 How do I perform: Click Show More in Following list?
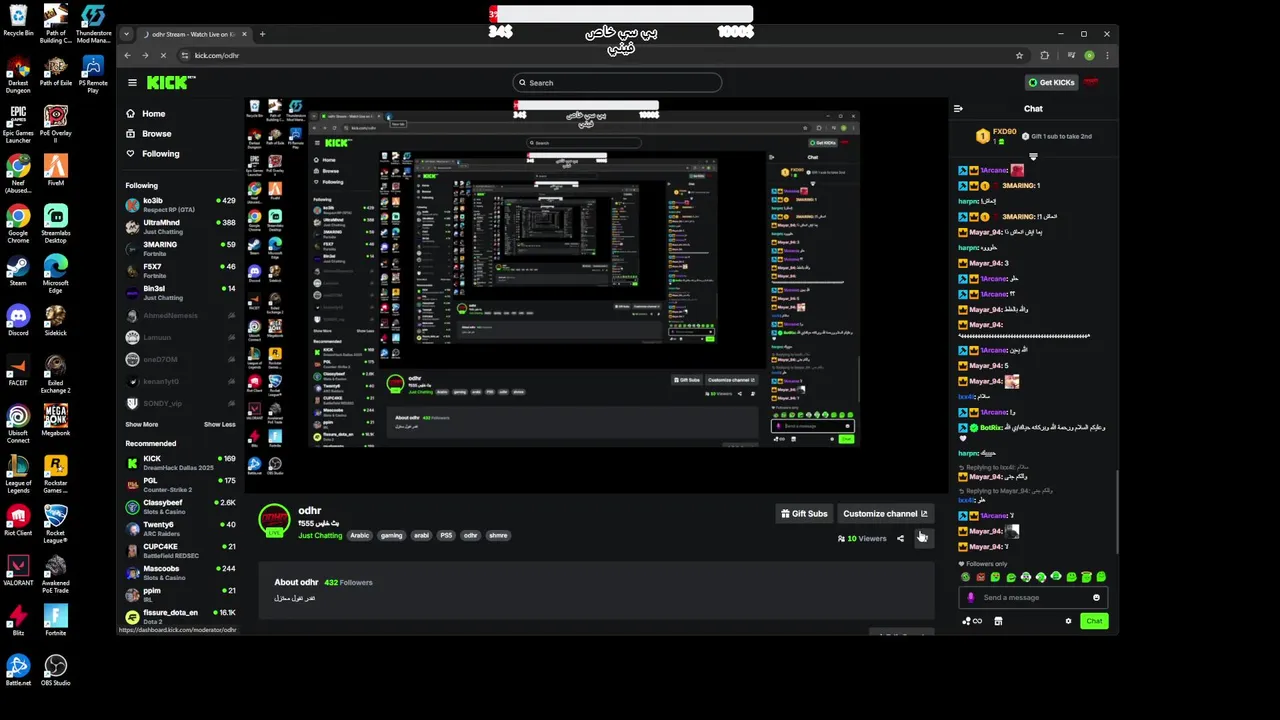(x=142, y=424)
